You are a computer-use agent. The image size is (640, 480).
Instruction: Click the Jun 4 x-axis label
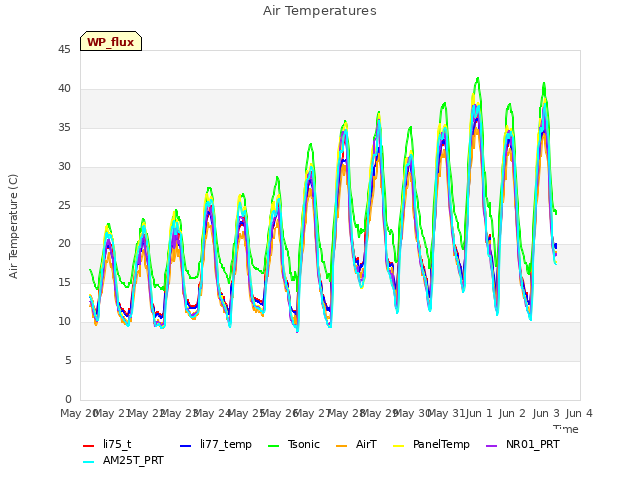click(x=579, y=413)
